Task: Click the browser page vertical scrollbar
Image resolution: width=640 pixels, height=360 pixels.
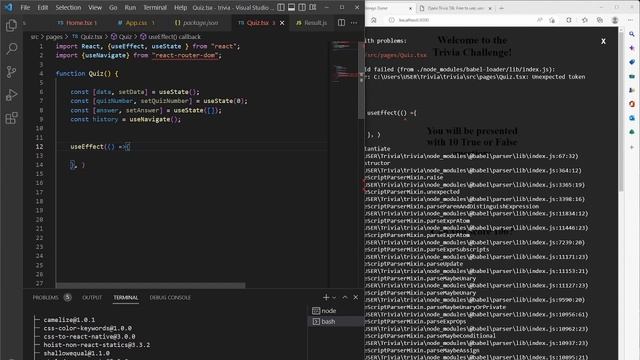Action: pyautogui.click(x=621, y=110)
